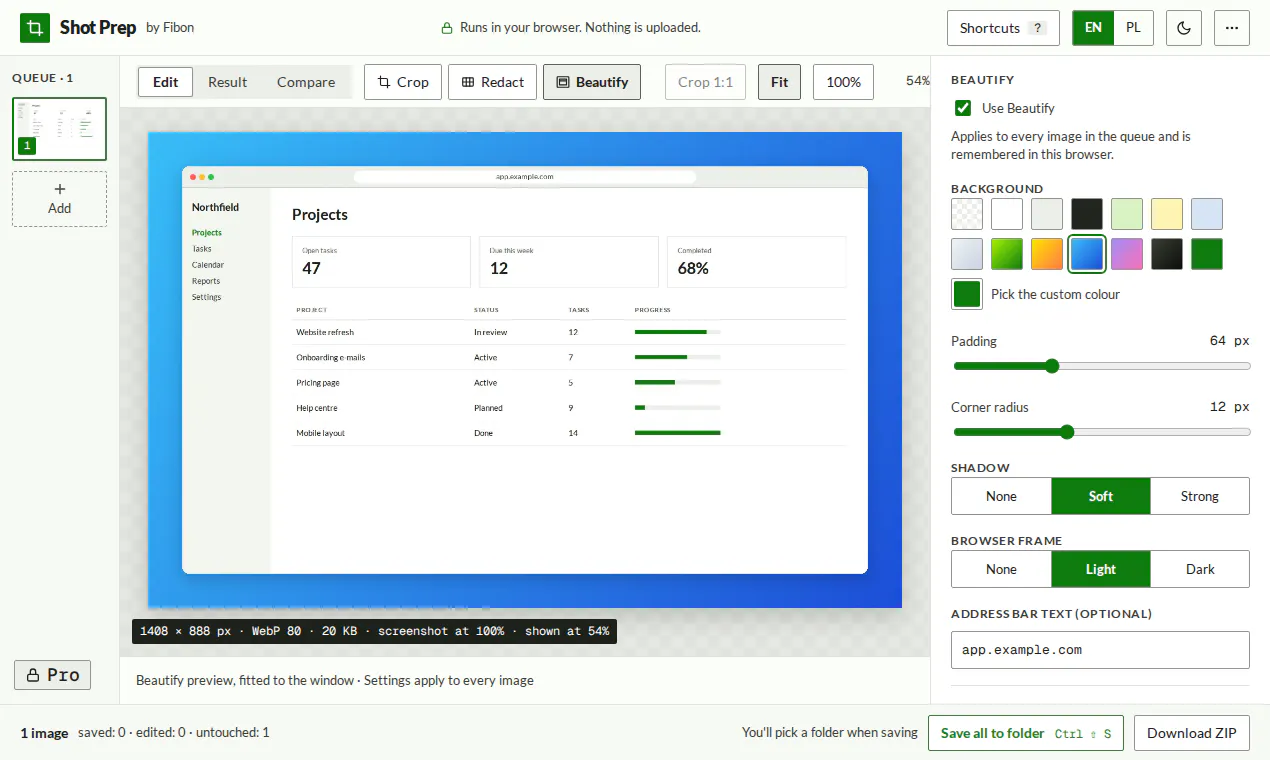
Task: Open the three-dot more options menu
Action: tap(1232, 28)
